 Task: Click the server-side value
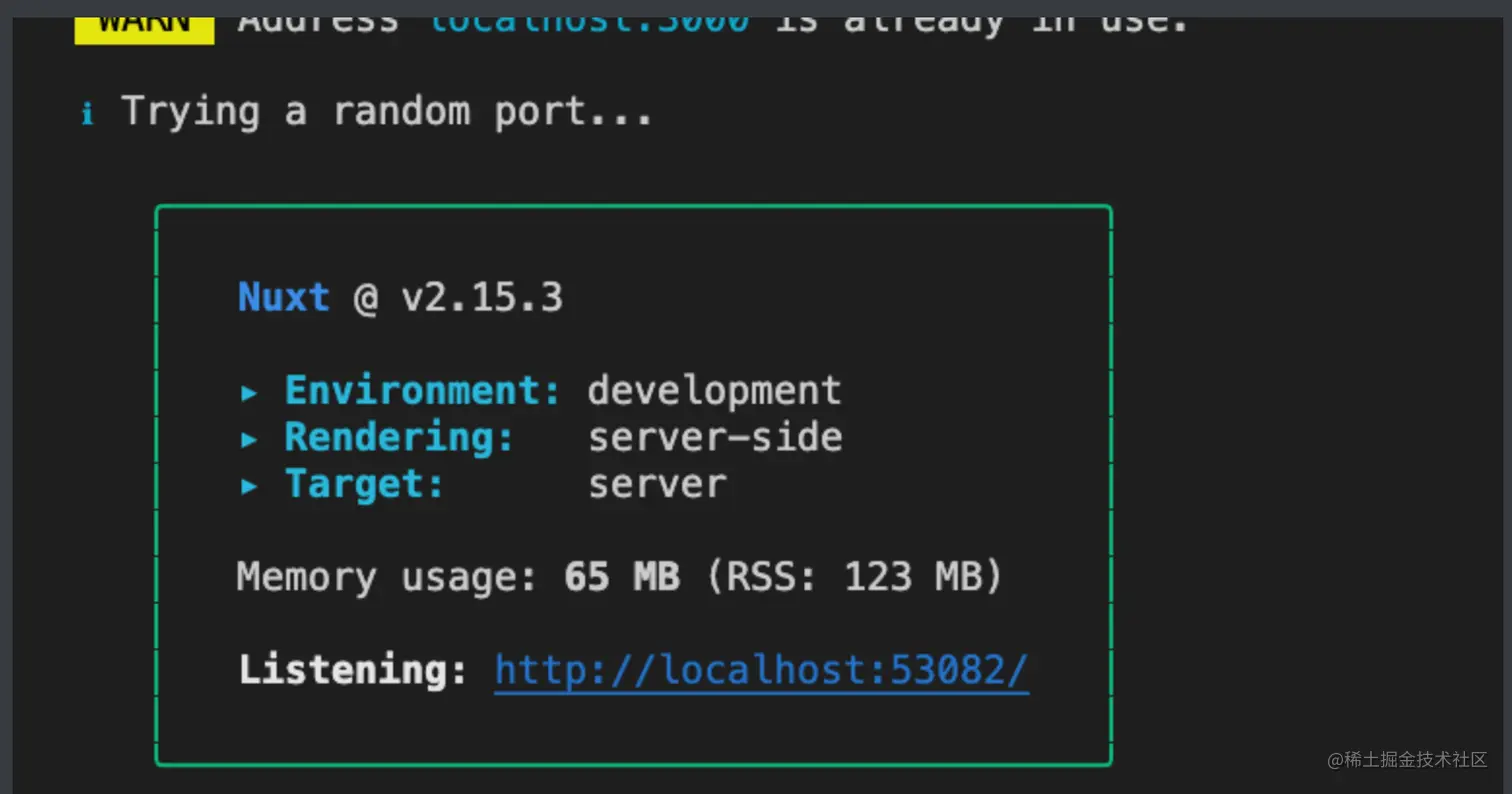(x=714, y=437)
